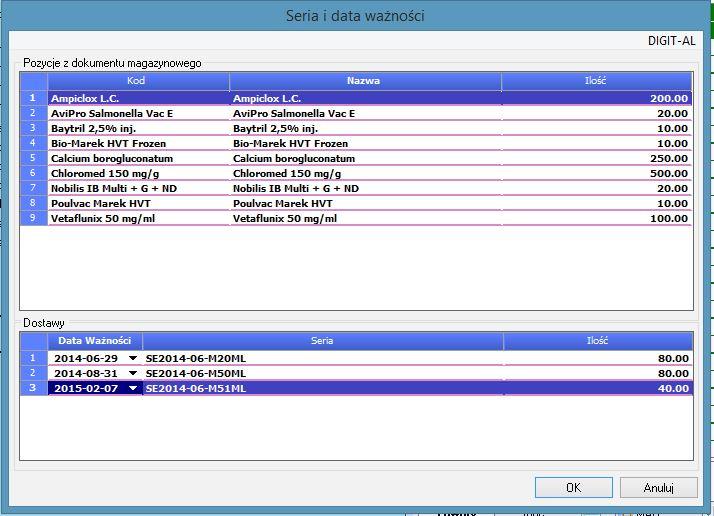The width and height of the screenshot is (714, 516).
Task: Select AviPro Salmonella Vac E in Kod column
Action: [x=138, y=113]
